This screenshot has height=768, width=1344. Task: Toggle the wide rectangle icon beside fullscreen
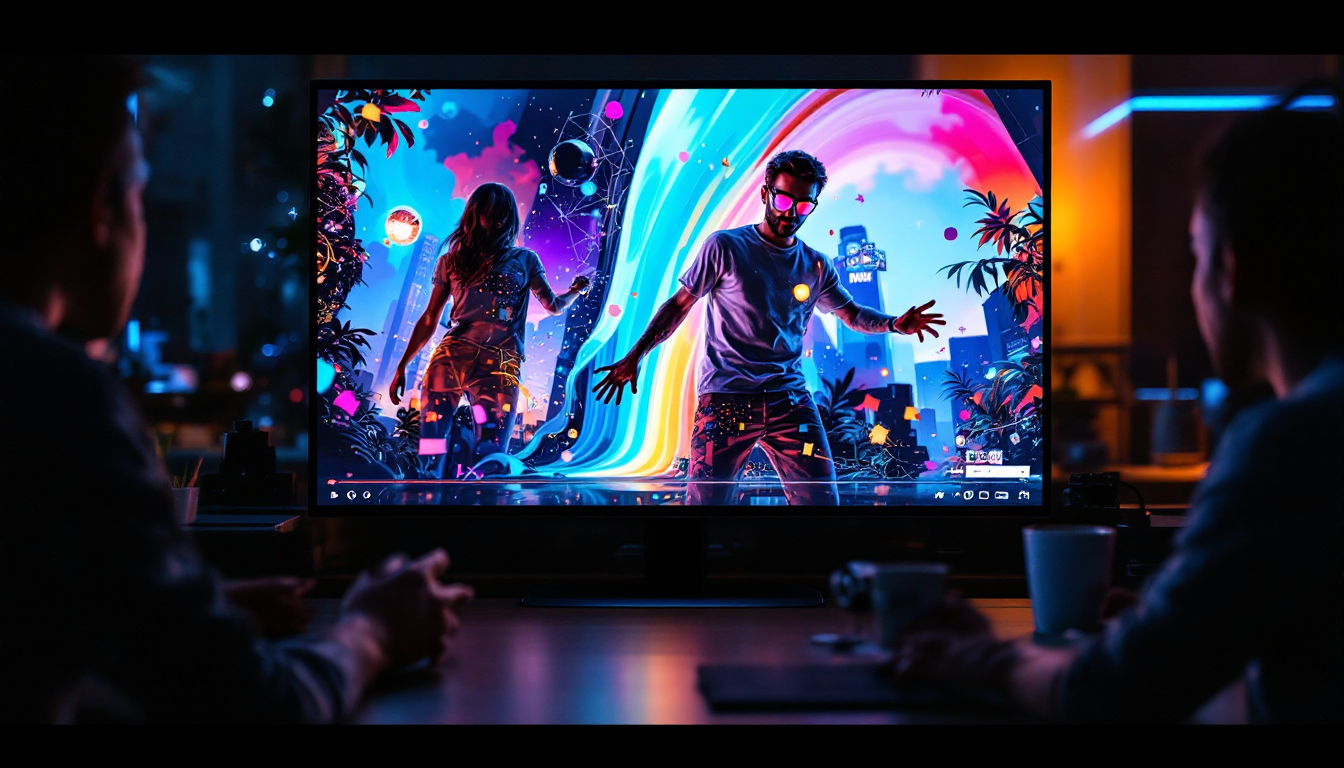pos(1001,495)
